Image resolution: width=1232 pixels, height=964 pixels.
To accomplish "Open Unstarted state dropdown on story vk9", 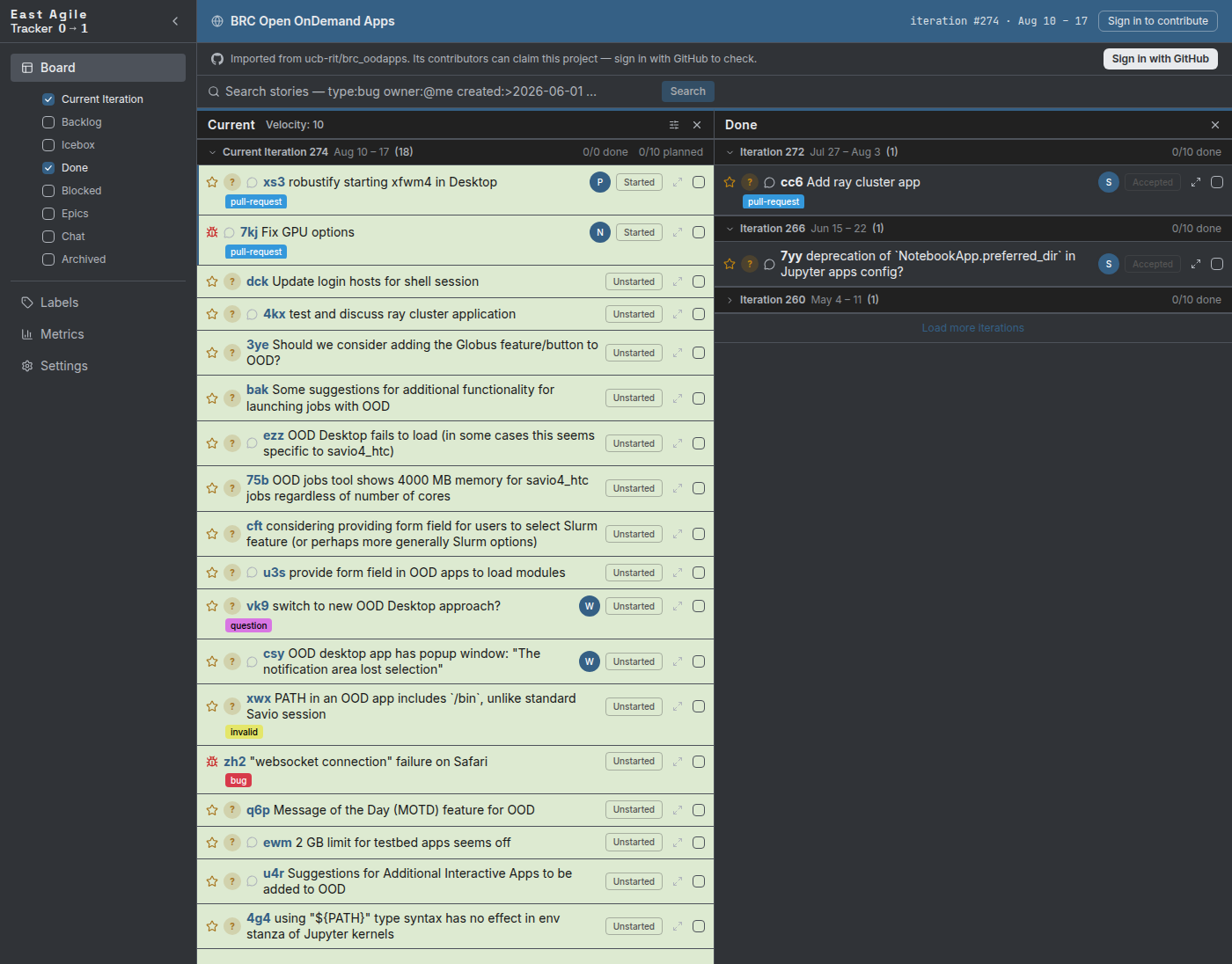I will (x=634, y=606).
